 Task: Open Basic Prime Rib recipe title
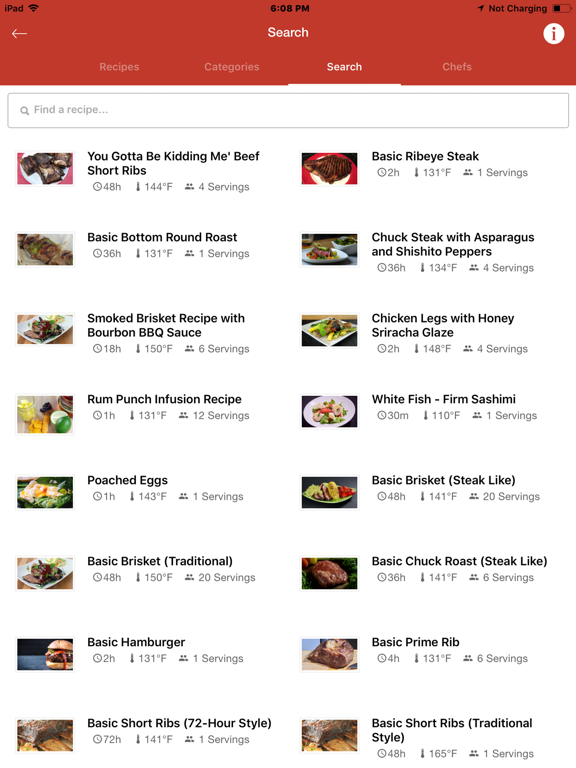415,642
